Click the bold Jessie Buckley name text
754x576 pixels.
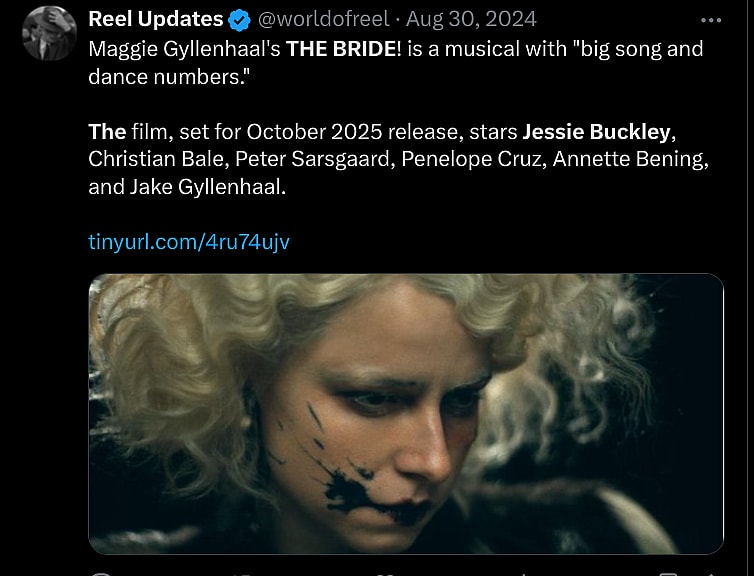(x=596, y=132)
